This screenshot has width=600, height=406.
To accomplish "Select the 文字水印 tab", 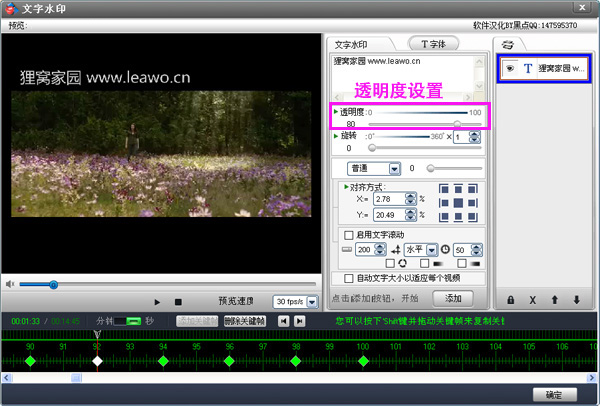I will point(354,44).
